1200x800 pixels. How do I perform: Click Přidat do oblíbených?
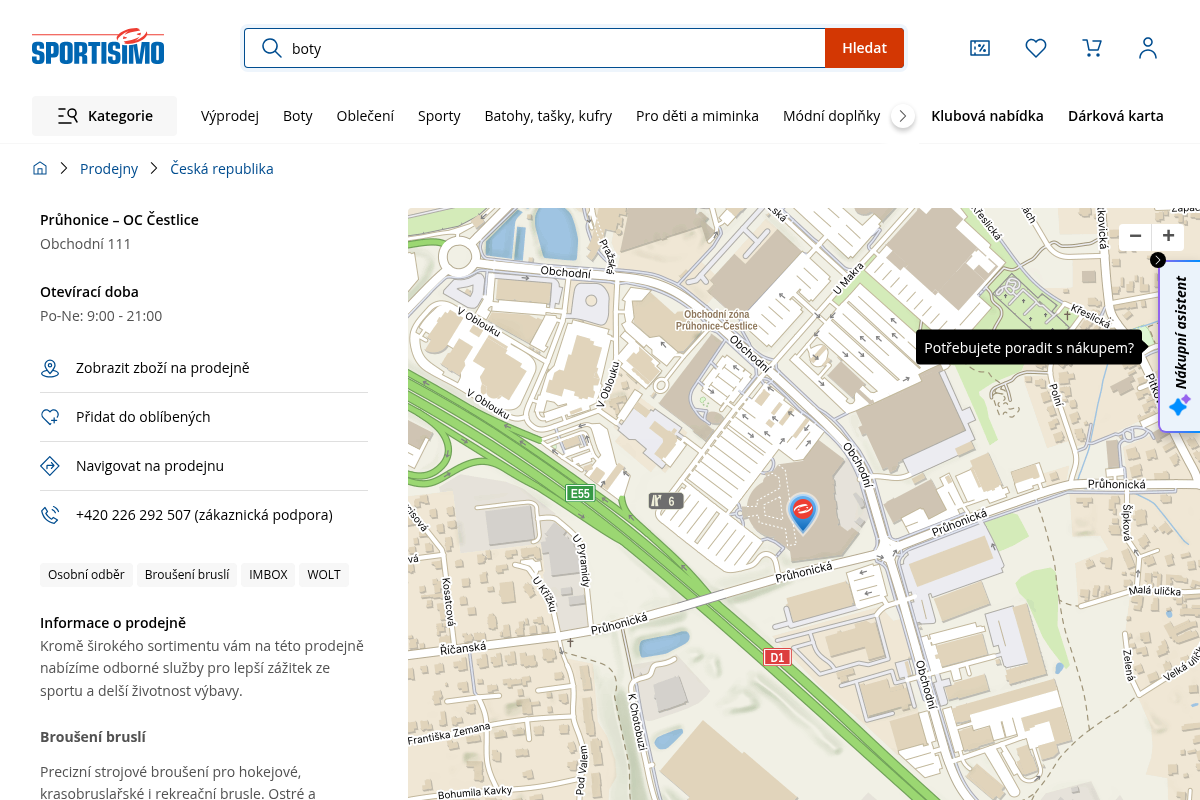(204, 417)
